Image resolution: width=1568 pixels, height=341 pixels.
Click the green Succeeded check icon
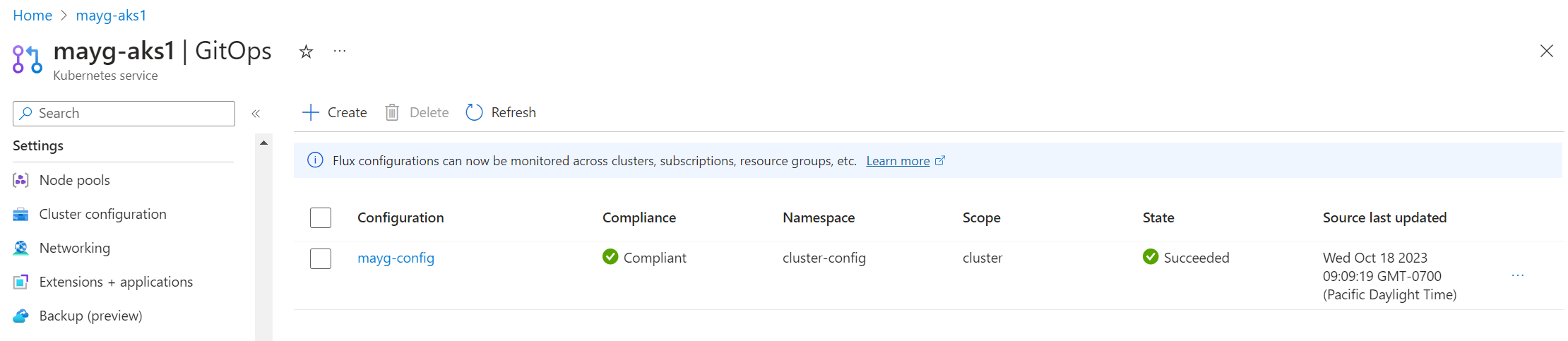click(1151, 256)
